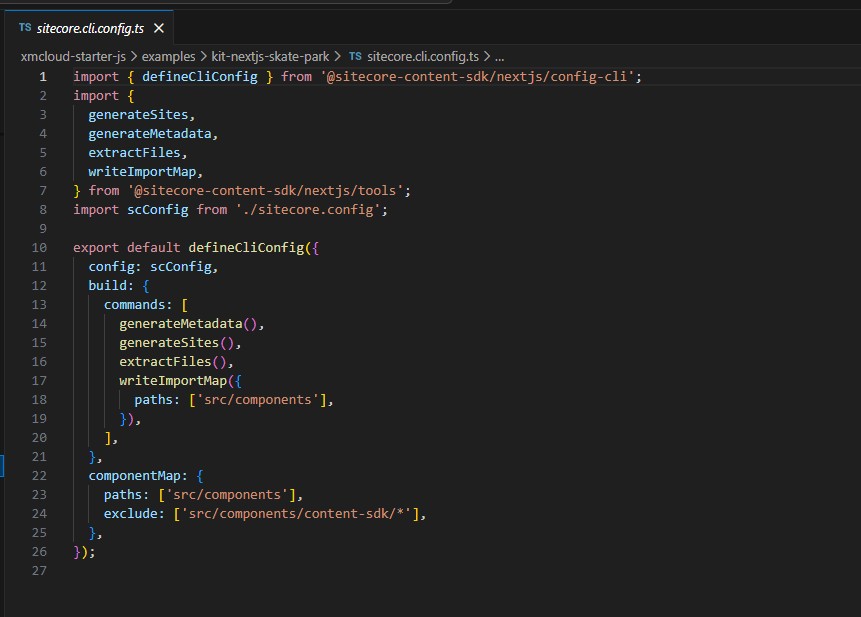Click line number 10 in the gutter
The image size is (861, 617).
(38, 247)
